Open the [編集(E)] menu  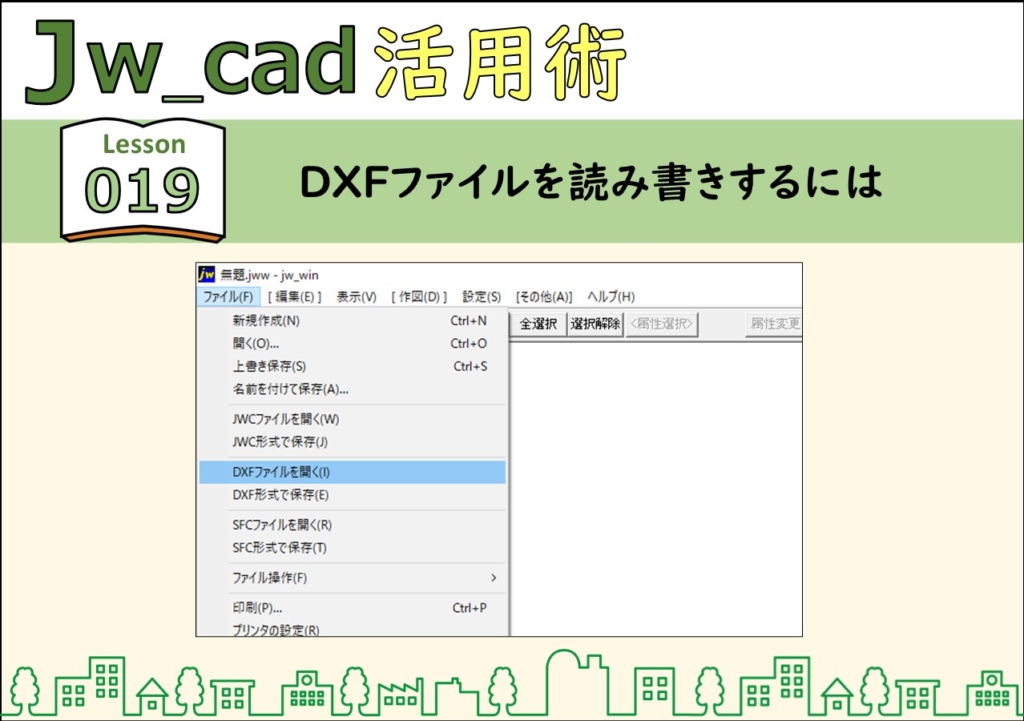295,296
